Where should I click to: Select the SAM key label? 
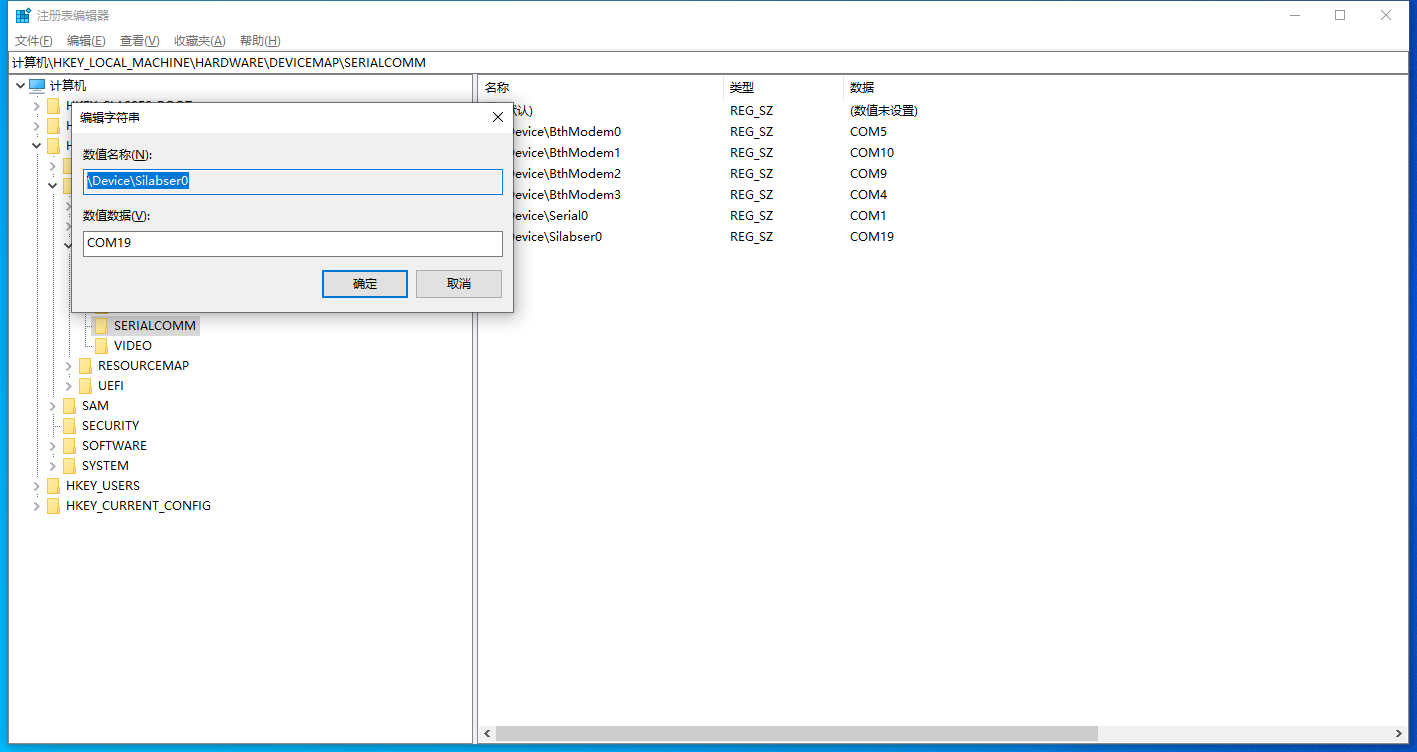(95, 406)
